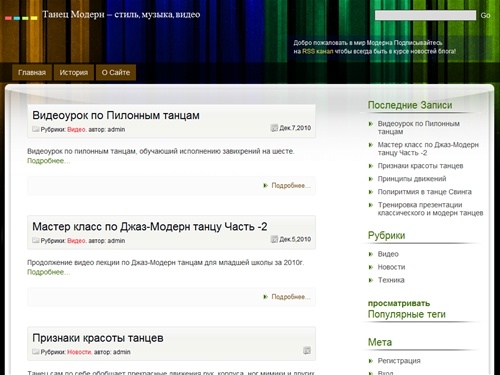Click the arrow bullet beside Принципы движений
Viewport: 500px width, 375px height.
tap(370, 179)
